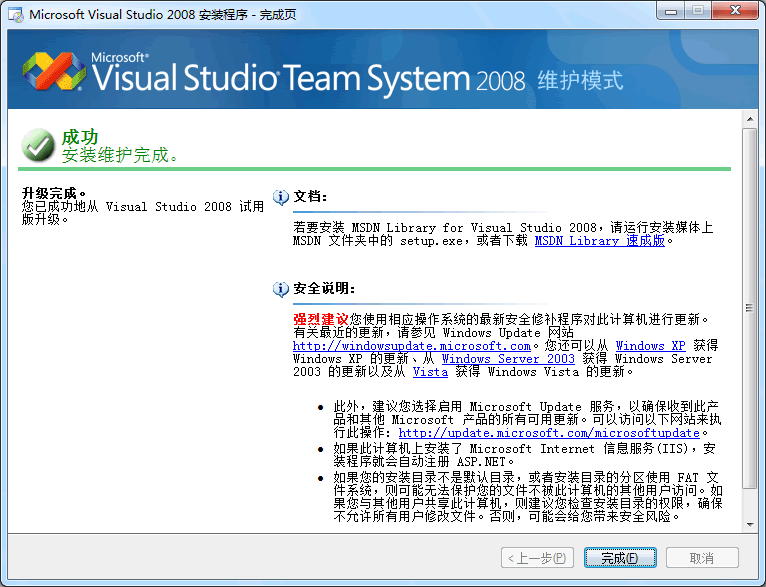Click the scrollbar down arrow
This screenshot has width=766, height=587.
(x=750, y=525)
